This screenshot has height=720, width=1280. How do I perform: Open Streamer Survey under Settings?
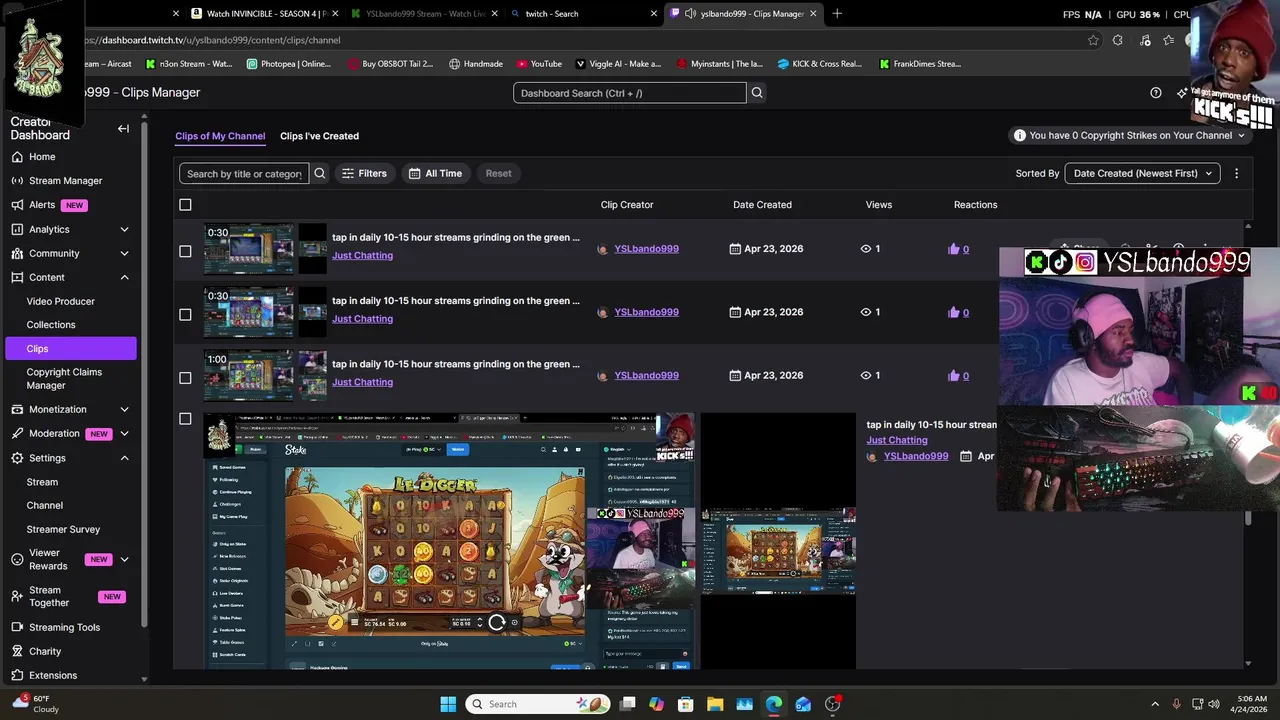point(63,529)
